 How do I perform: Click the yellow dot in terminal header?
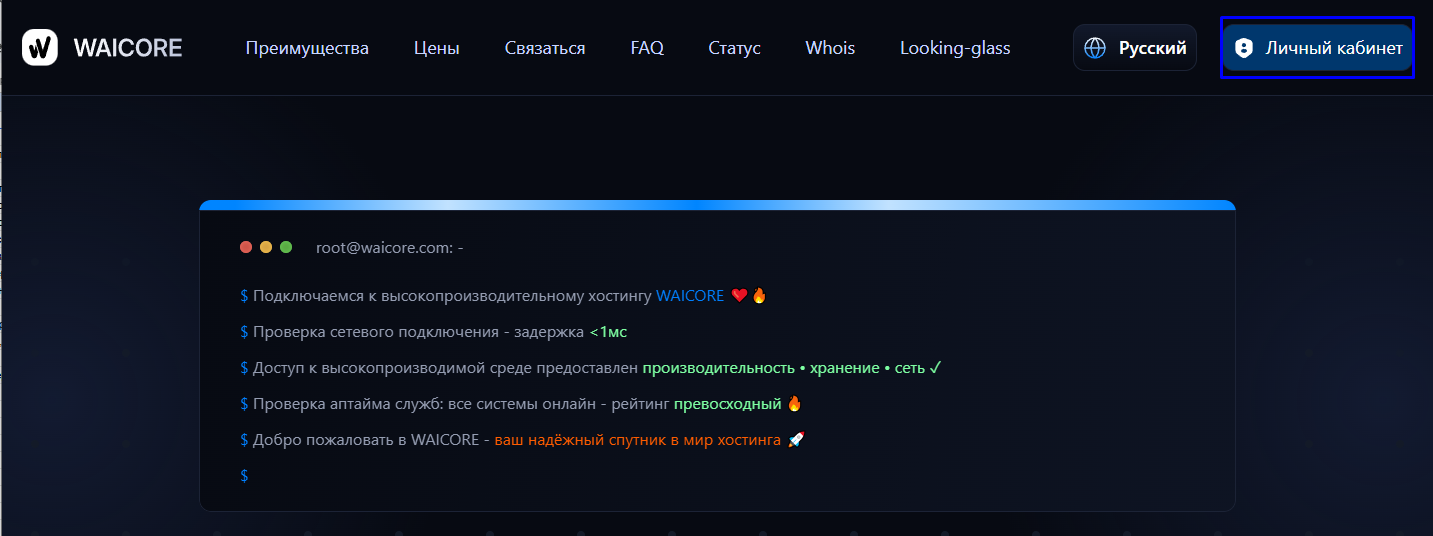pos(266,247)
